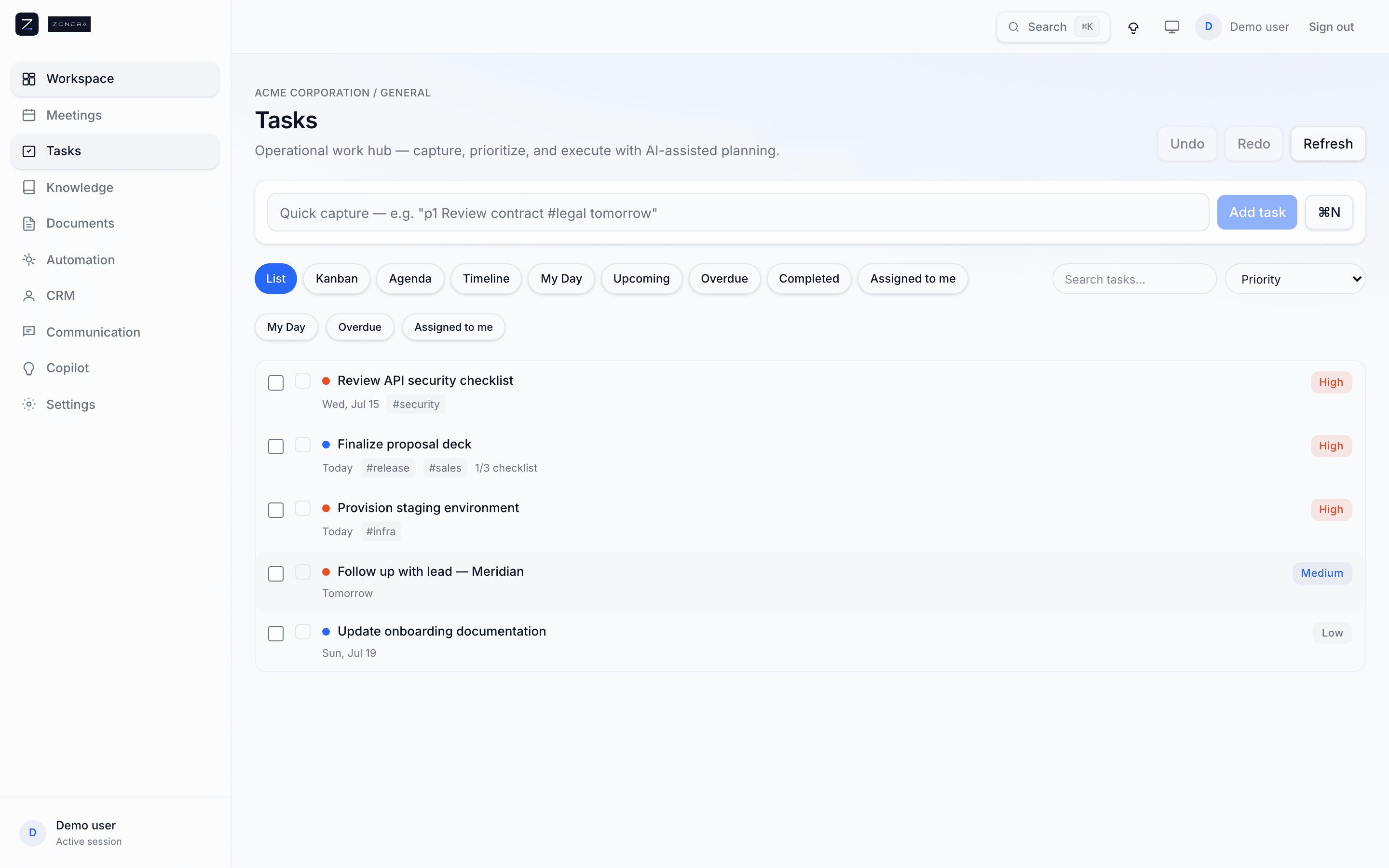Switch to the Kanban view tab
The image size is (1389, 868).
click(336, 278)
